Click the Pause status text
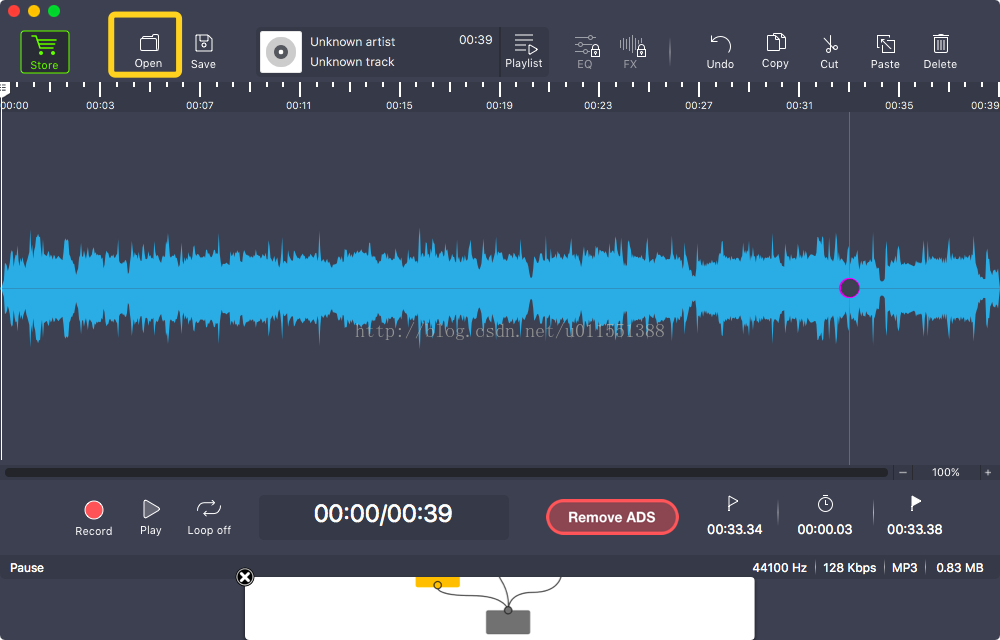This screenshot has height=640, width=1000. click(27, 567)
